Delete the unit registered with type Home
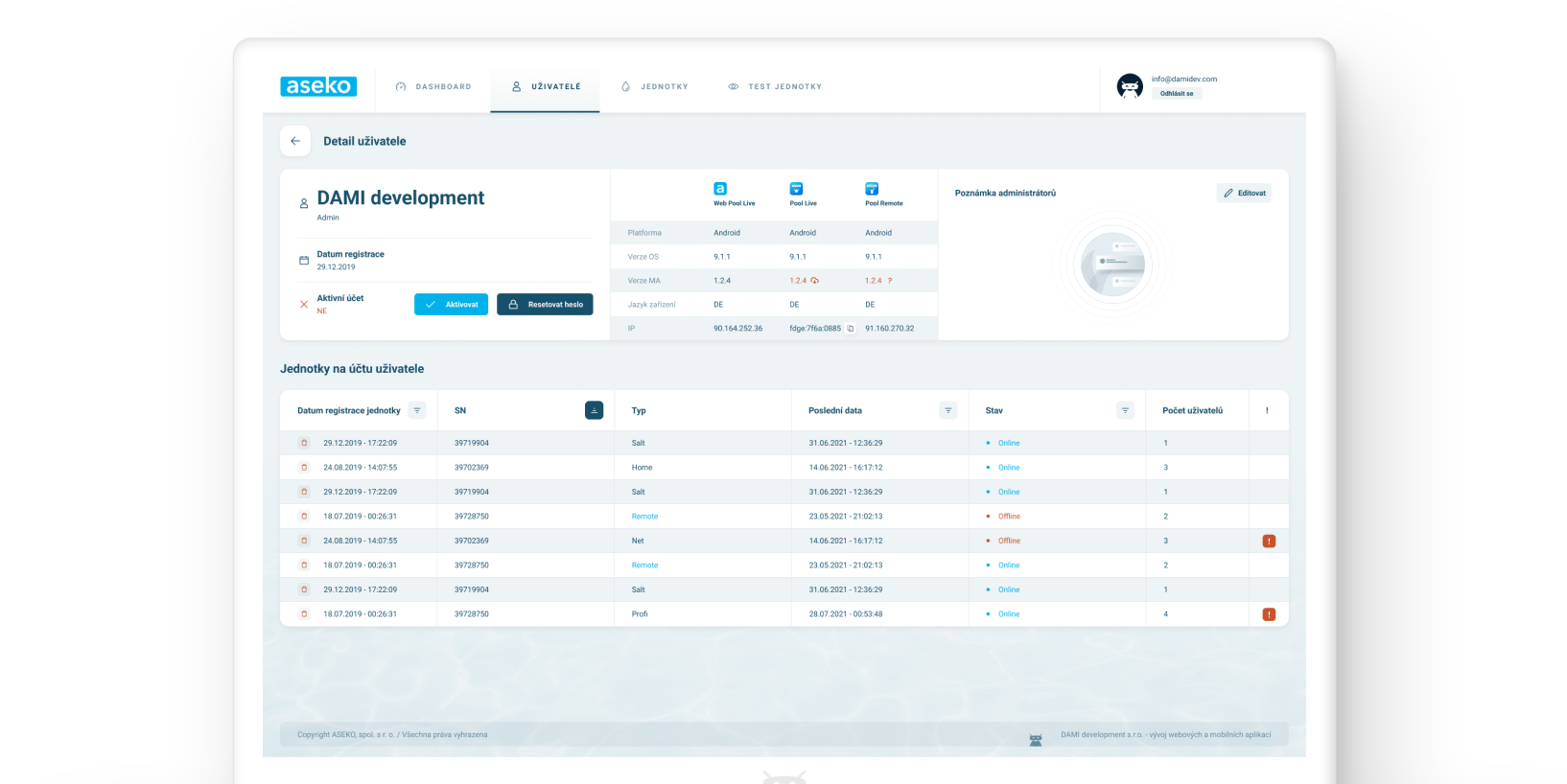The image size is (1567, 784). point(304,468)
